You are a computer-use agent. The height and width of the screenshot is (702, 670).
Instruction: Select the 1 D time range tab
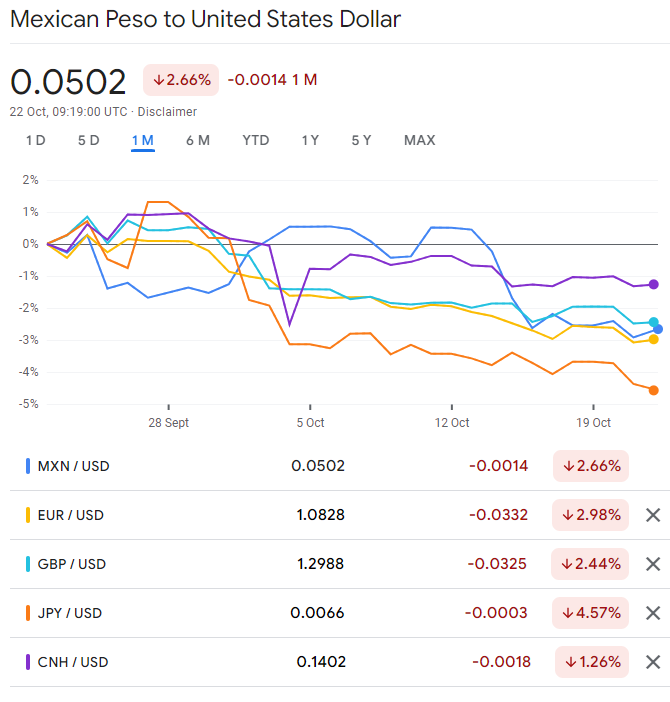35,140
